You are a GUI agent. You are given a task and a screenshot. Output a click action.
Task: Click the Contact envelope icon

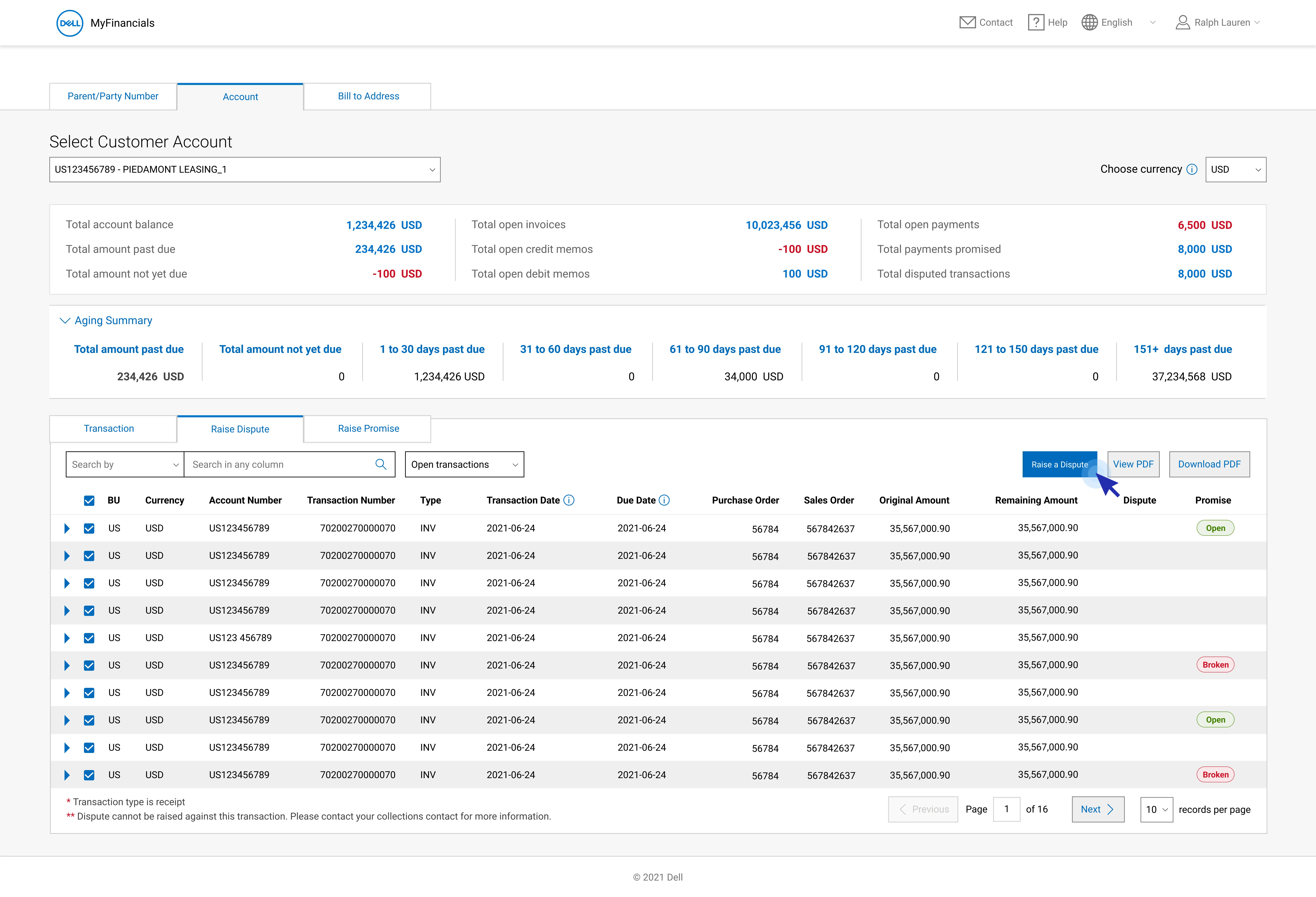point(967,23)
